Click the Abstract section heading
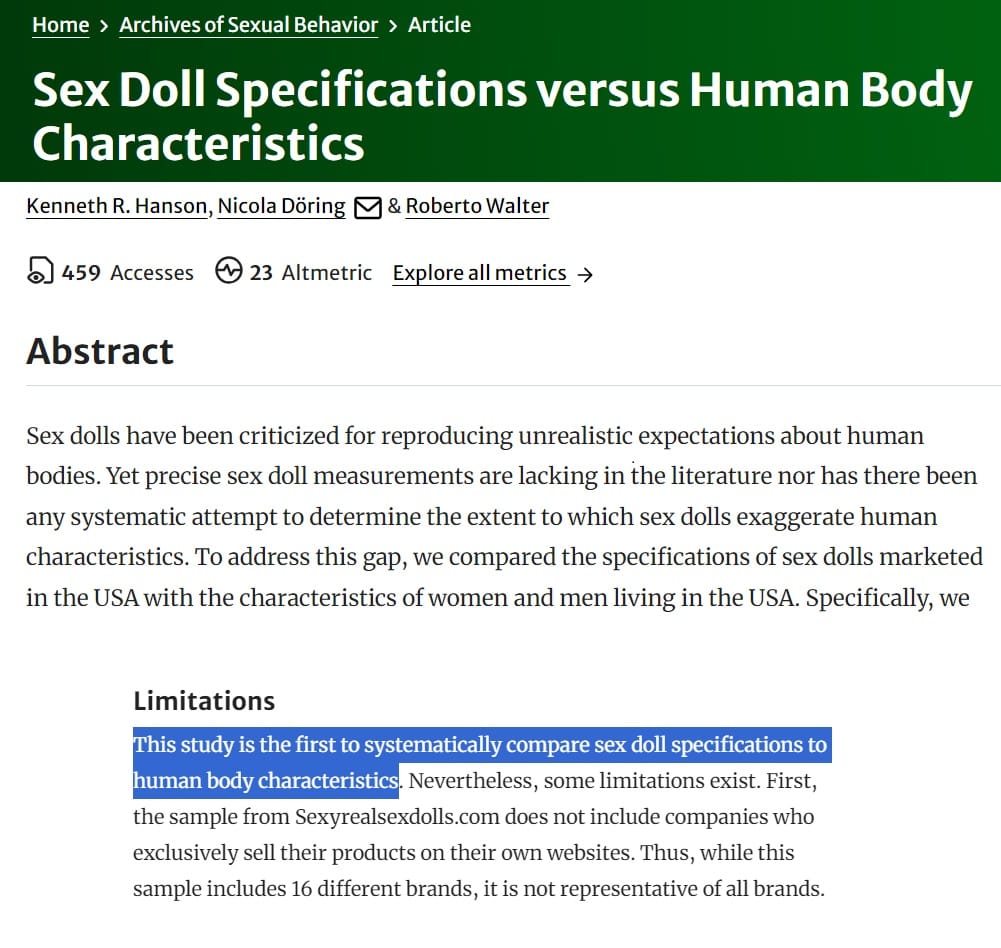 pyautogui.click(x=100, y=351)
